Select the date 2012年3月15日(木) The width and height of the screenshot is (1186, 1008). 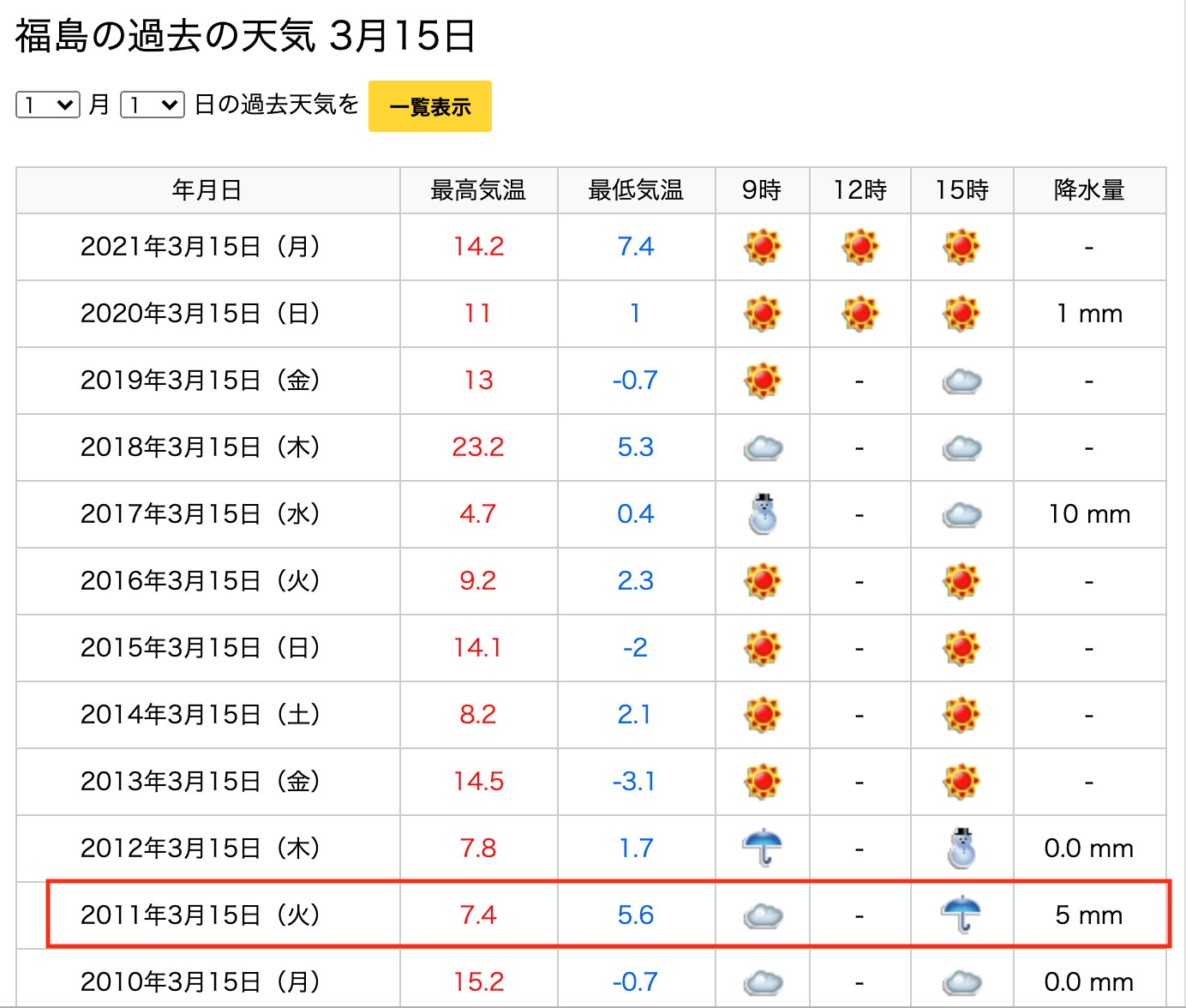202,849
